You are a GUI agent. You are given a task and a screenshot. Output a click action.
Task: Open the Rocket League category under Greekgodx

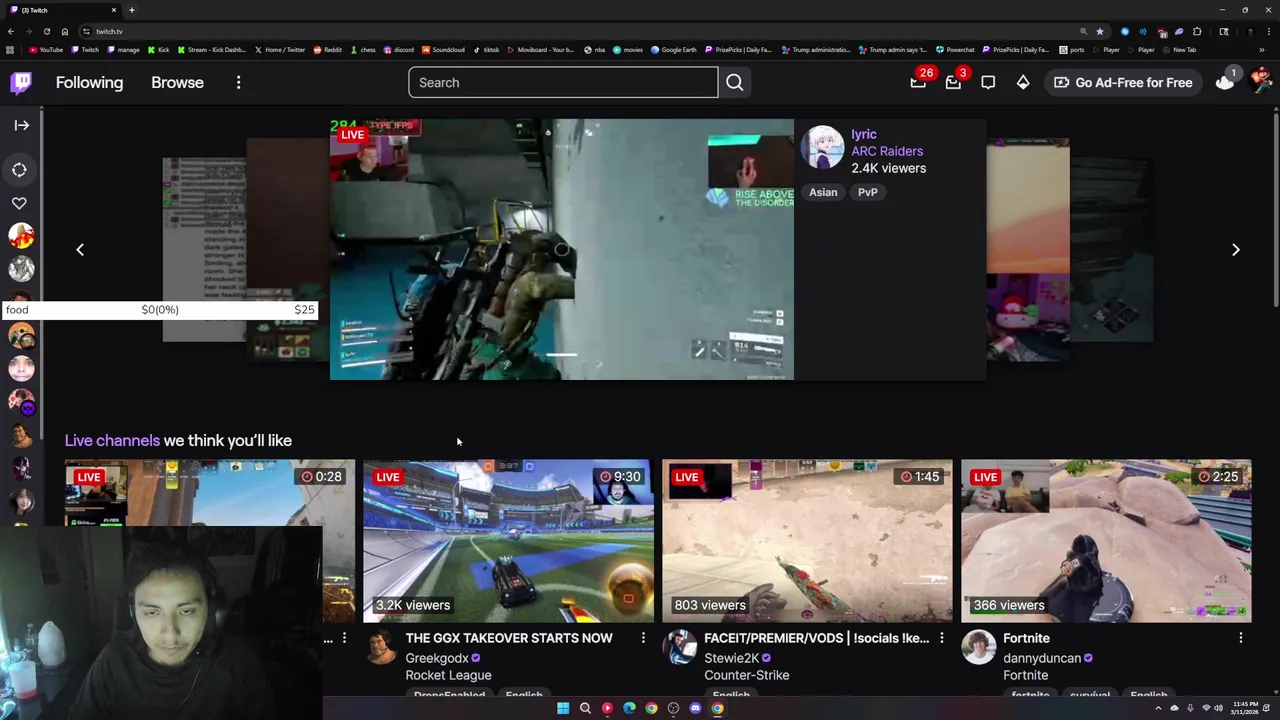coord(448,675)
